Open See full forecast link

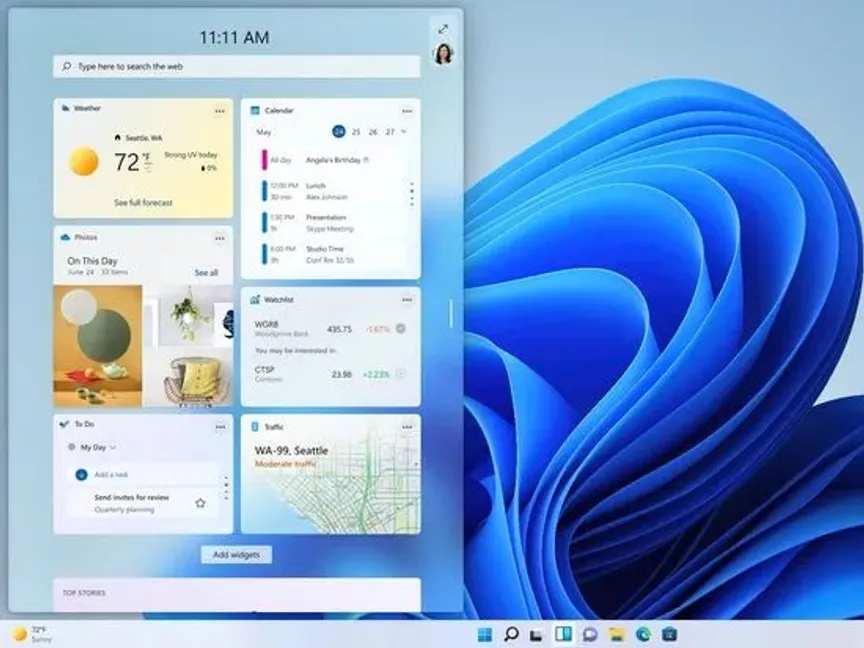click(x=143, y=203)
